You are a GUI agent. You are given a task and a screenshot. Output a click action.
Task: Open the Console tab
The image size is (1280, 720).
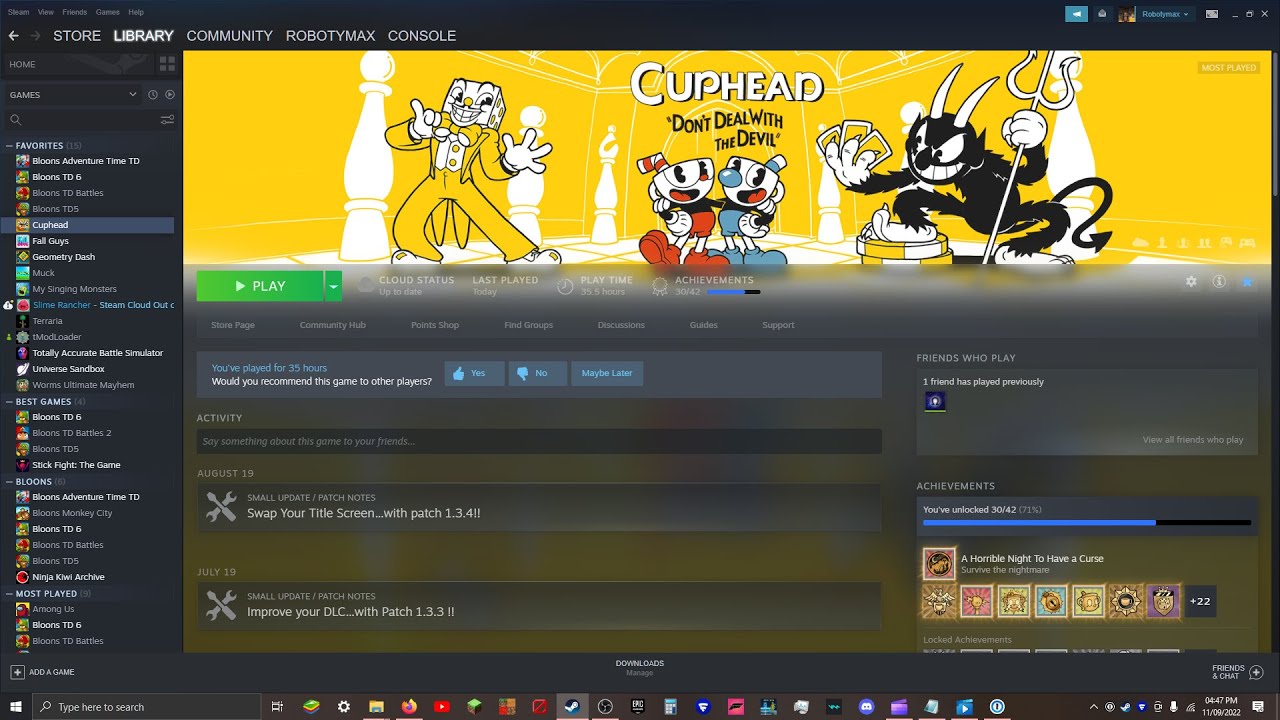point(422,36)
